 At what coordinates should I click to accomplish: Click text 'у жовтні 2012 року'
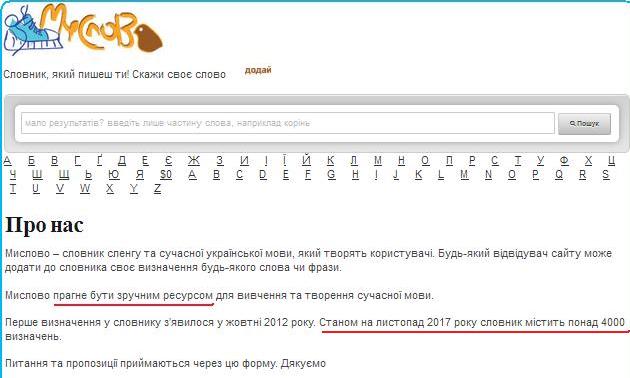pyautogui.click(x=266, y=322)
